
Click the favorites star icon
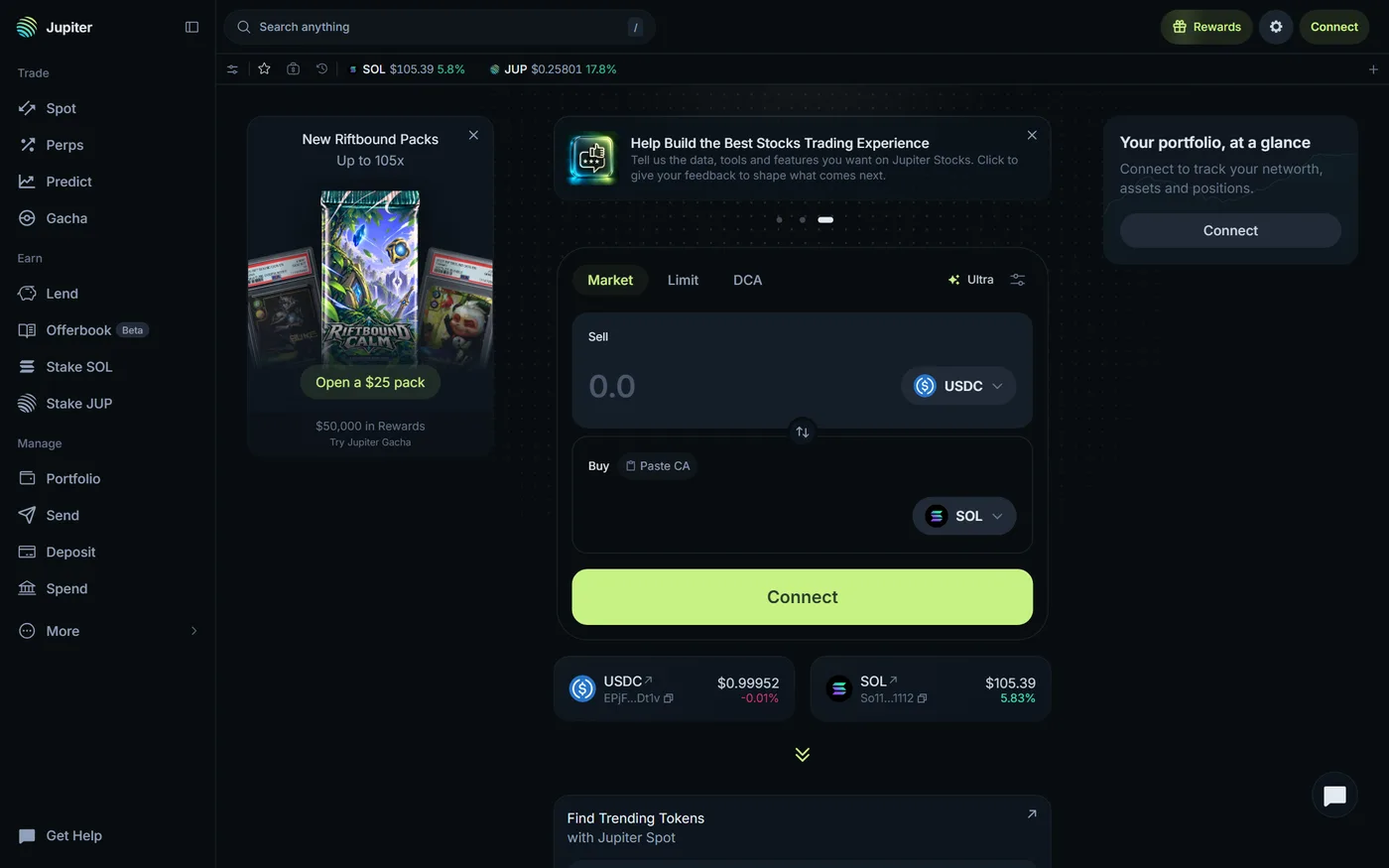[x=264, y=69]
